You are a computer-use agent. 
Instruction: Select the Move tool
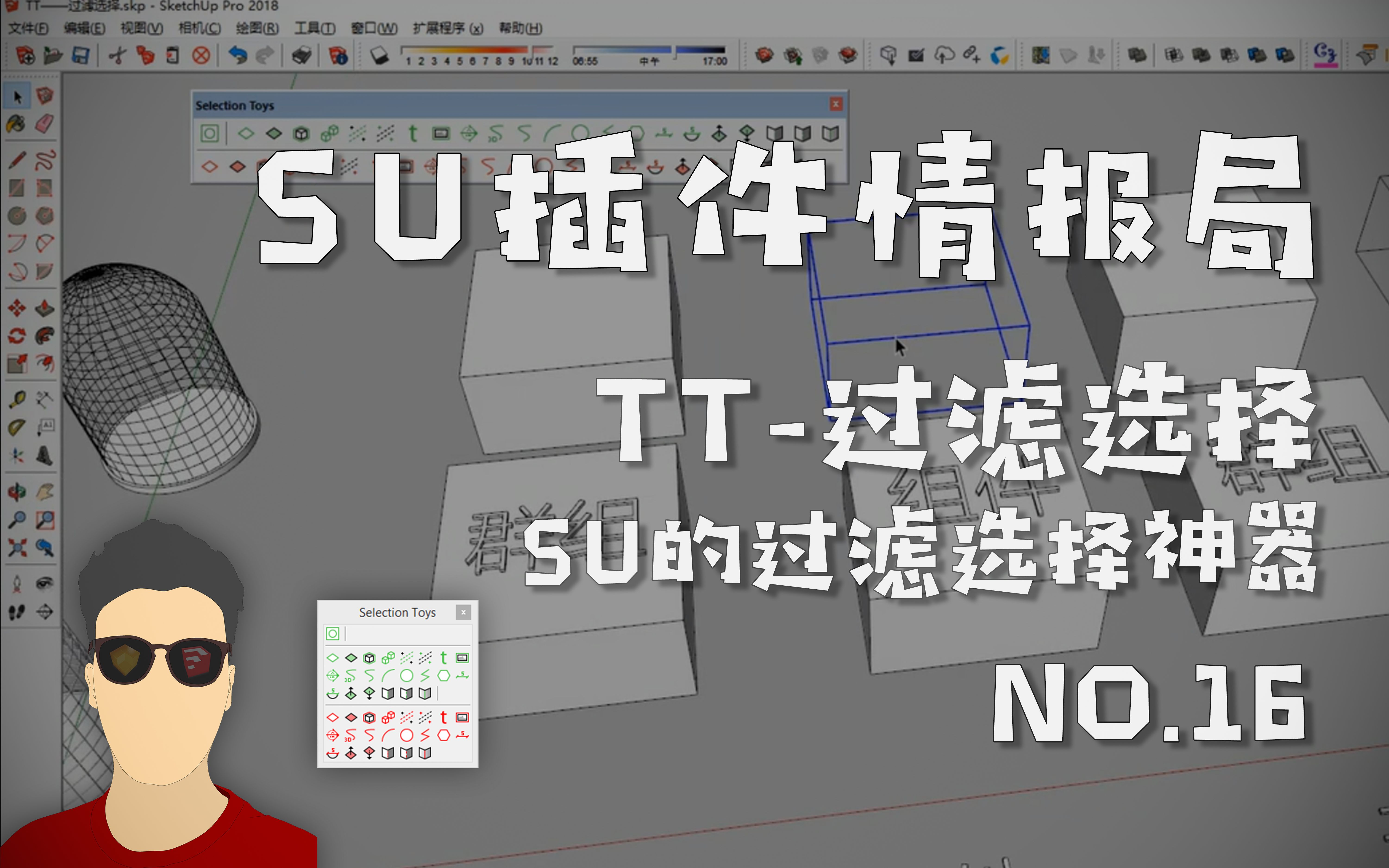[x=17, y=308]
